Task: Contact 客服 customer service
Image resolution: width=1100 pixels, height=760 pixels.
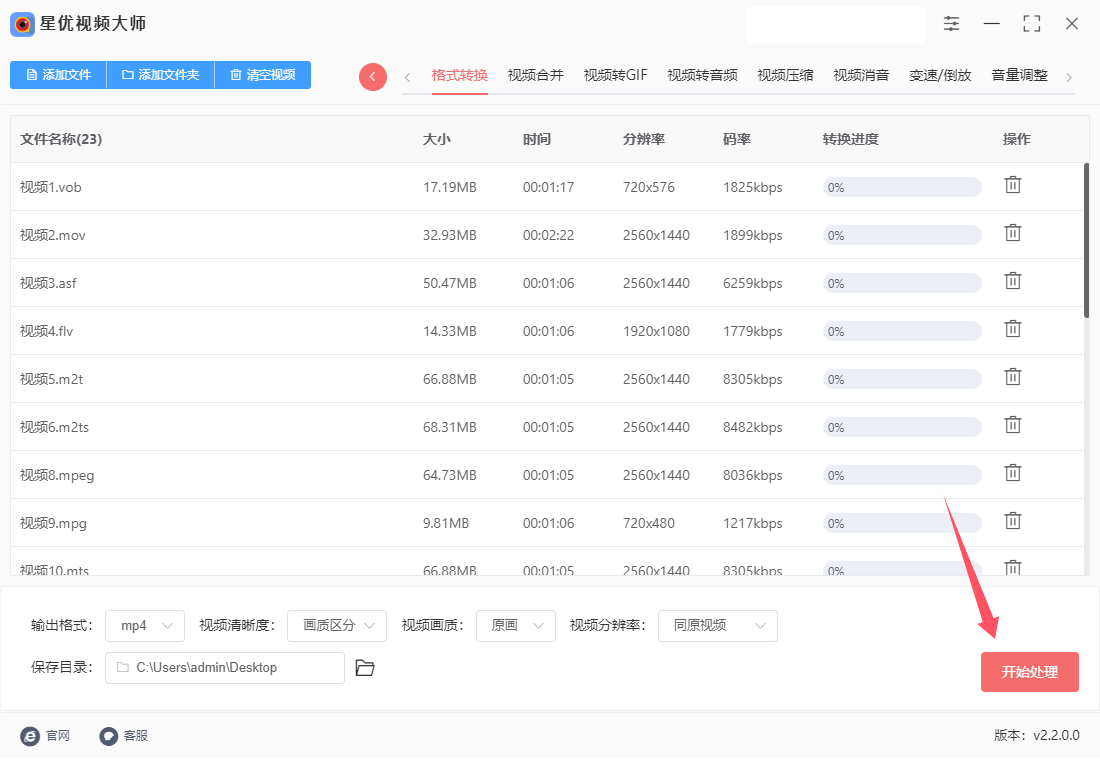Action: click(124, 735)
